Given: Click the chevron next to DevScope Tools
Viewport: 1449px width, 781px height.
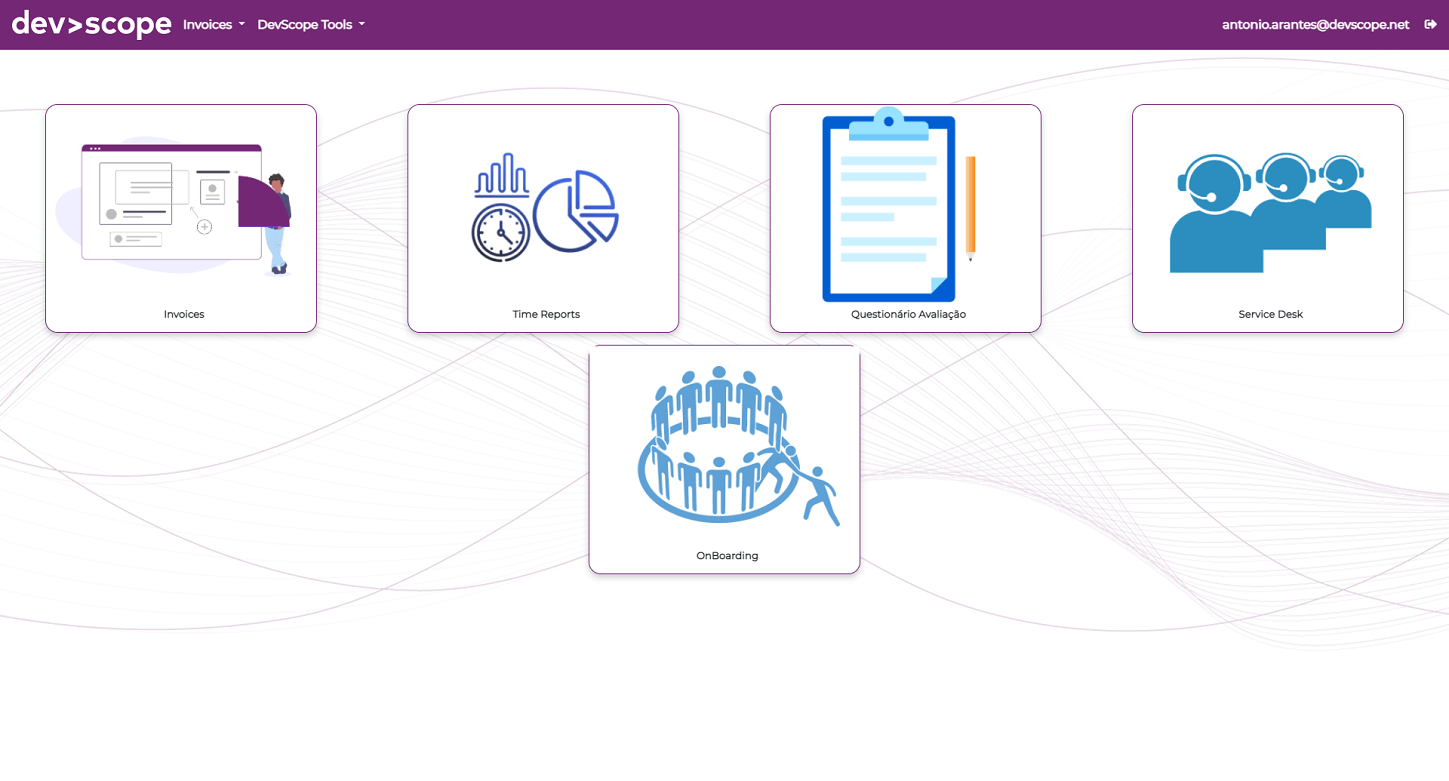Looking at the screenshot, I should pos(360,25).
